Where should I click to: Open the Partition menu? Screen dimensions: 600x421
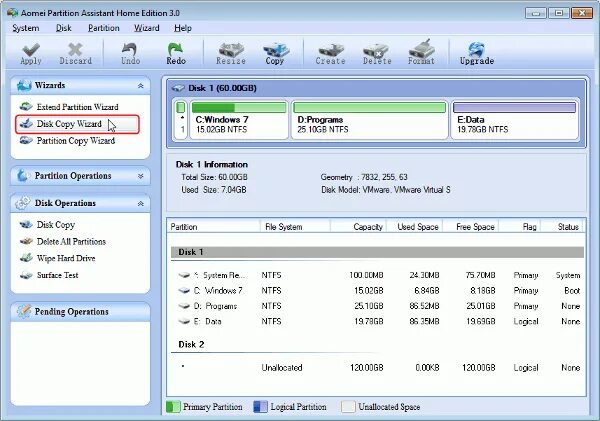coord(104,28)
